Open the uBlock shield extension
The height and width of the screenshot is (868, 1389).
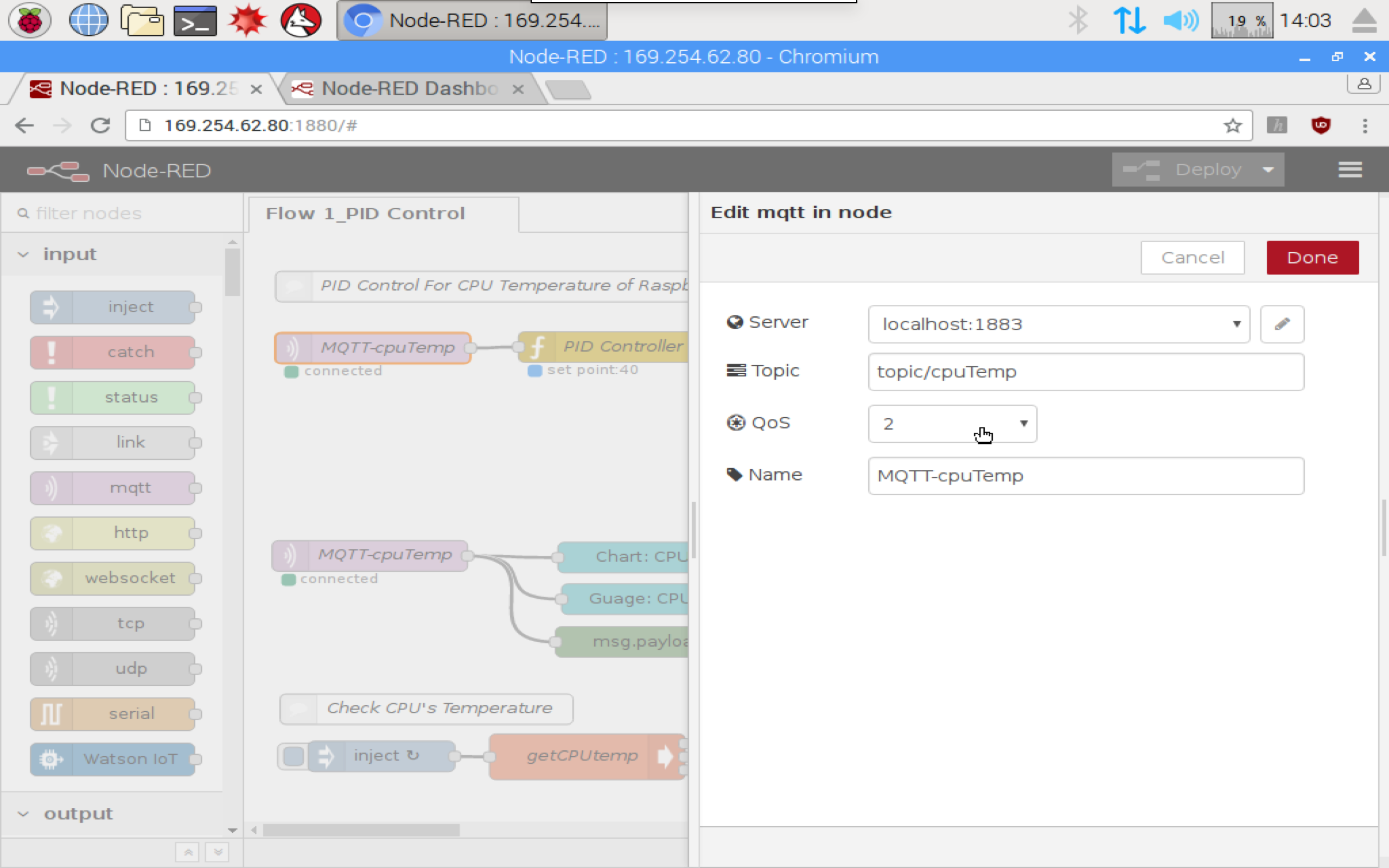click(1321, 125)
